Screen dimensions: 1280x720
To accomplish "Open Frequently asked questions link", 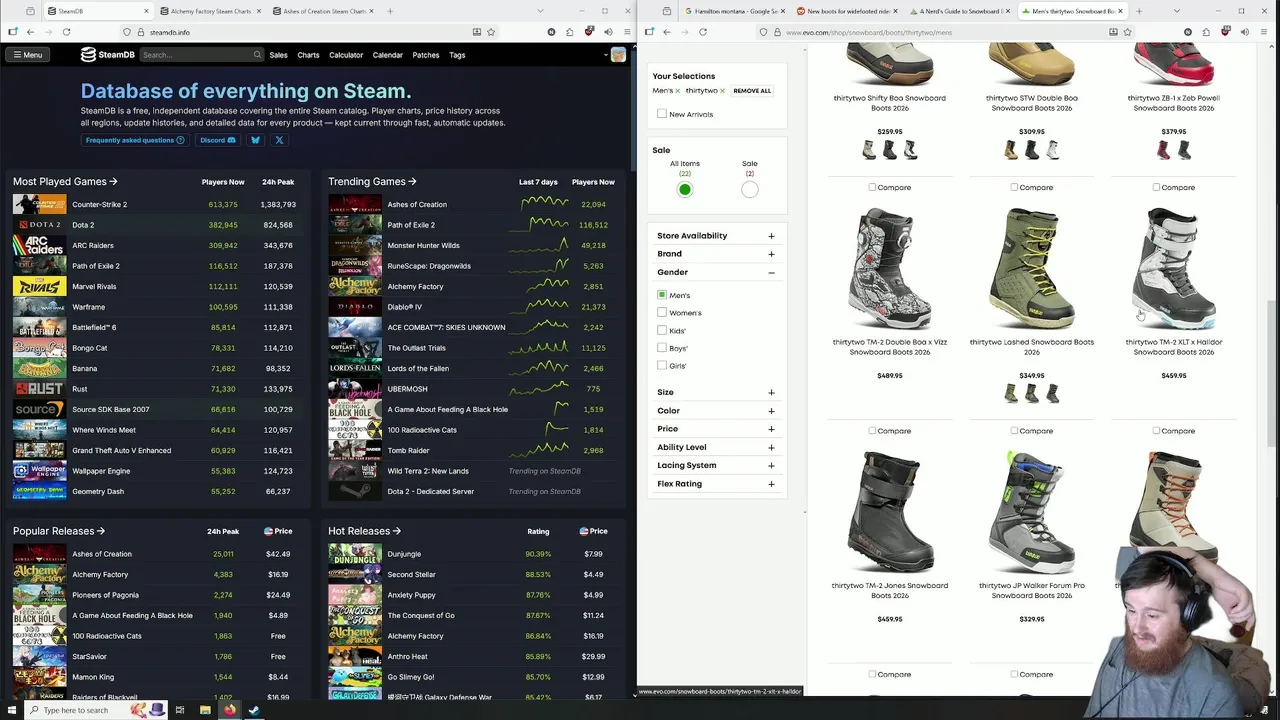I will pos(135,140).
